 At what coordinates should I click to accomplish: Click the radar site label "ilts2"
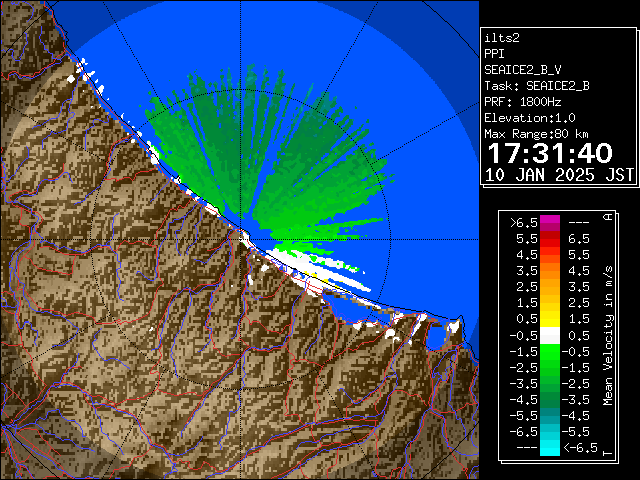[502, 38]
